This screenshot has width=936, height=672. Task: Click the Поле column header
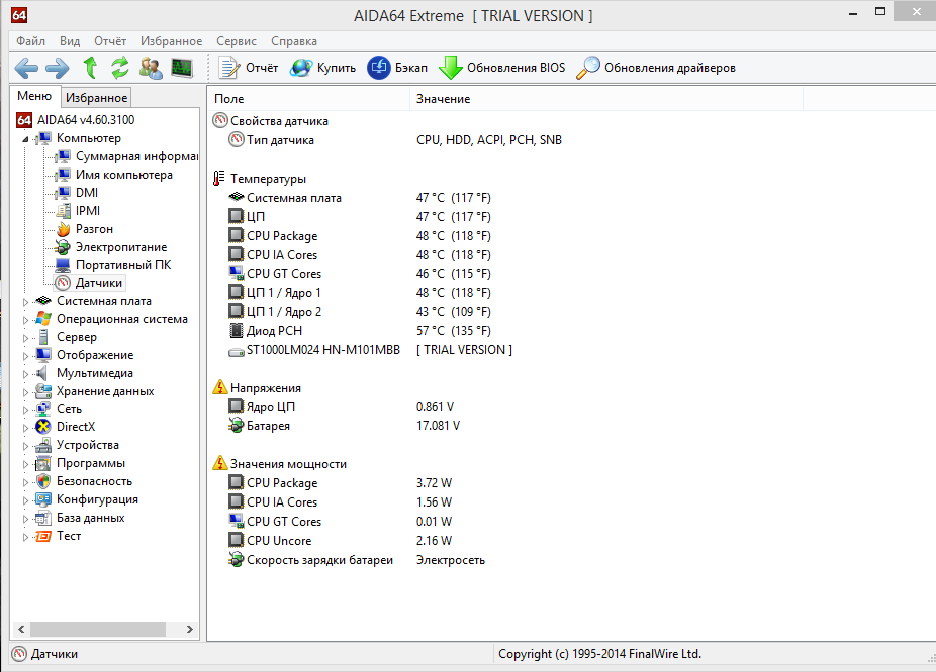[x=309, y=98]
